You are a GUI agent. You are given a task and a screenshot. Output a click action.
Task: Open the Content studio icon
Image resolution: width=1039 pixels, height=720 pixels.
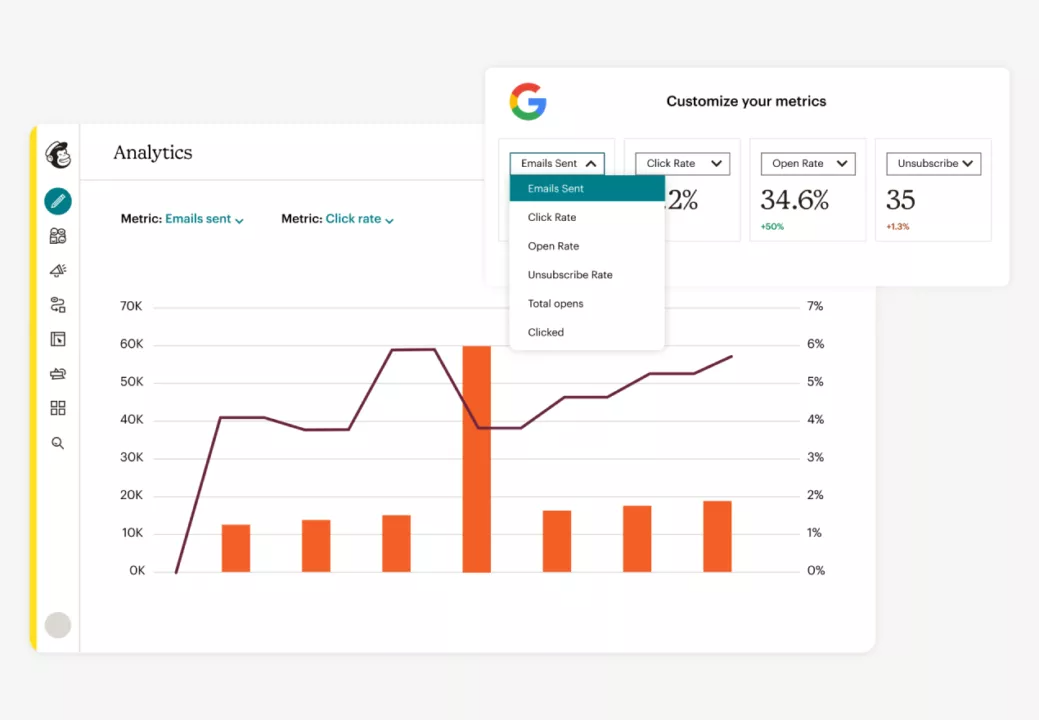pyautogui.click(x=58, y=374)
